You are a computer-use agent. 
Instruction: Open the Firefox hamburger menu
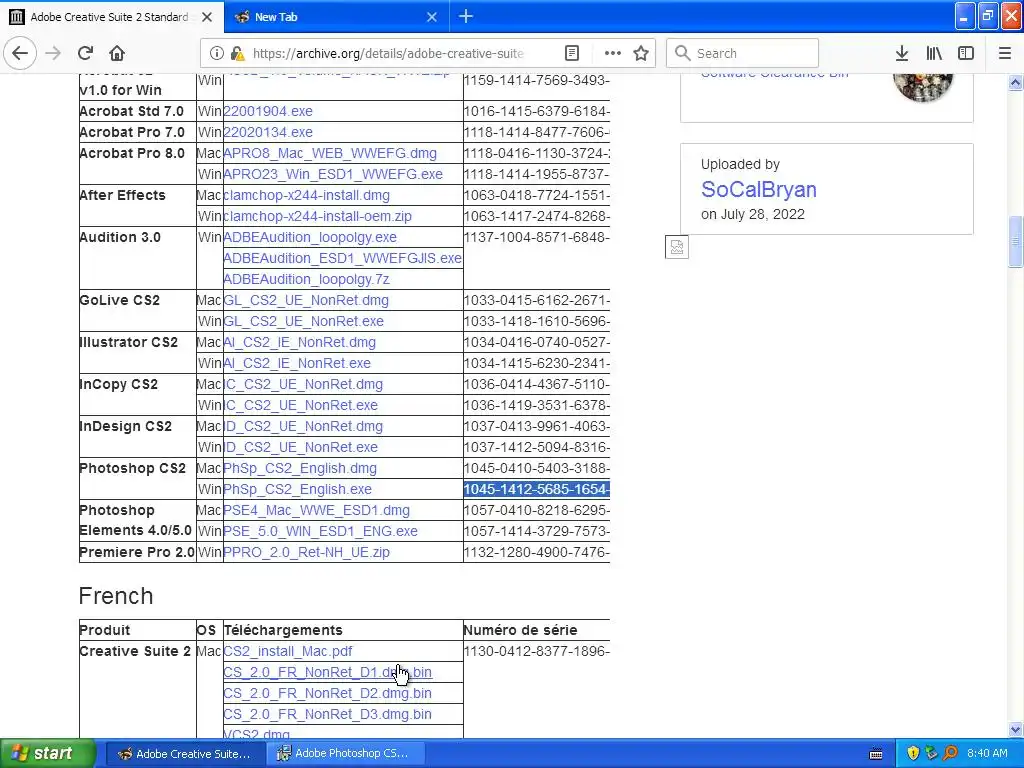(x=1005, y=53)
